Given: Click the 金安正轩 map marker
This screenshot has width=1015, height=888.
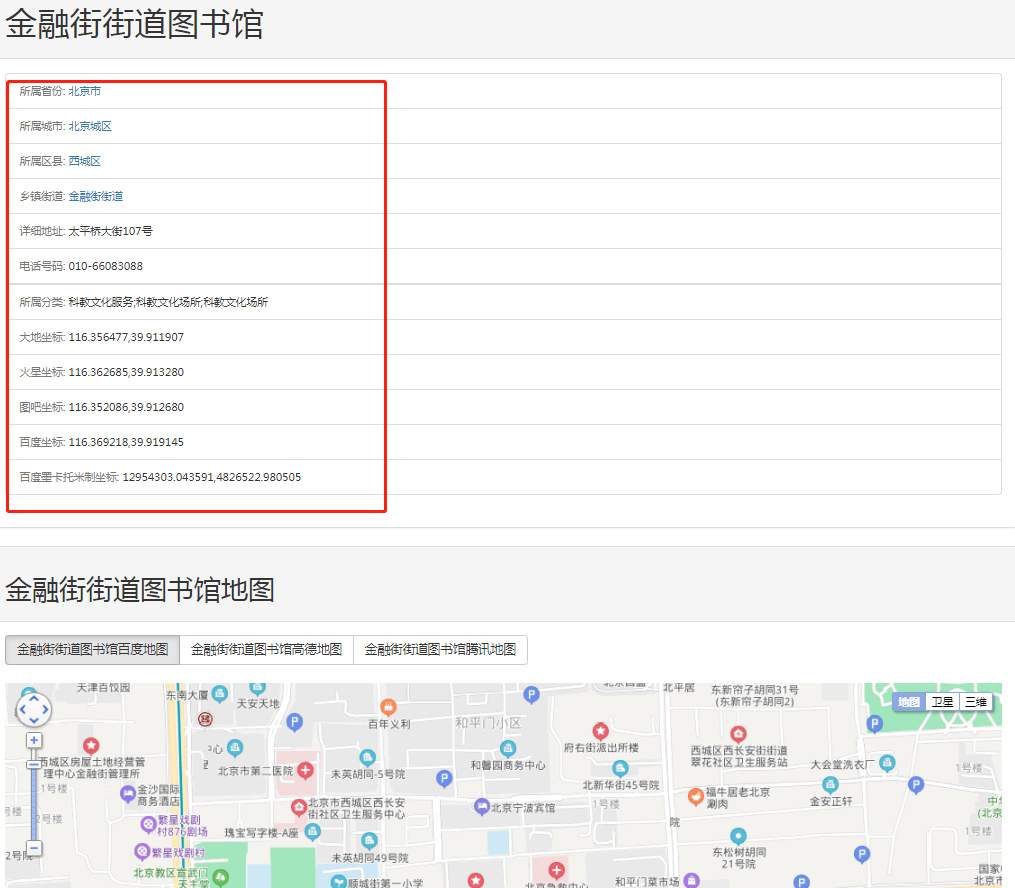Looking at the screenshot, I should [x=830, y=784].
